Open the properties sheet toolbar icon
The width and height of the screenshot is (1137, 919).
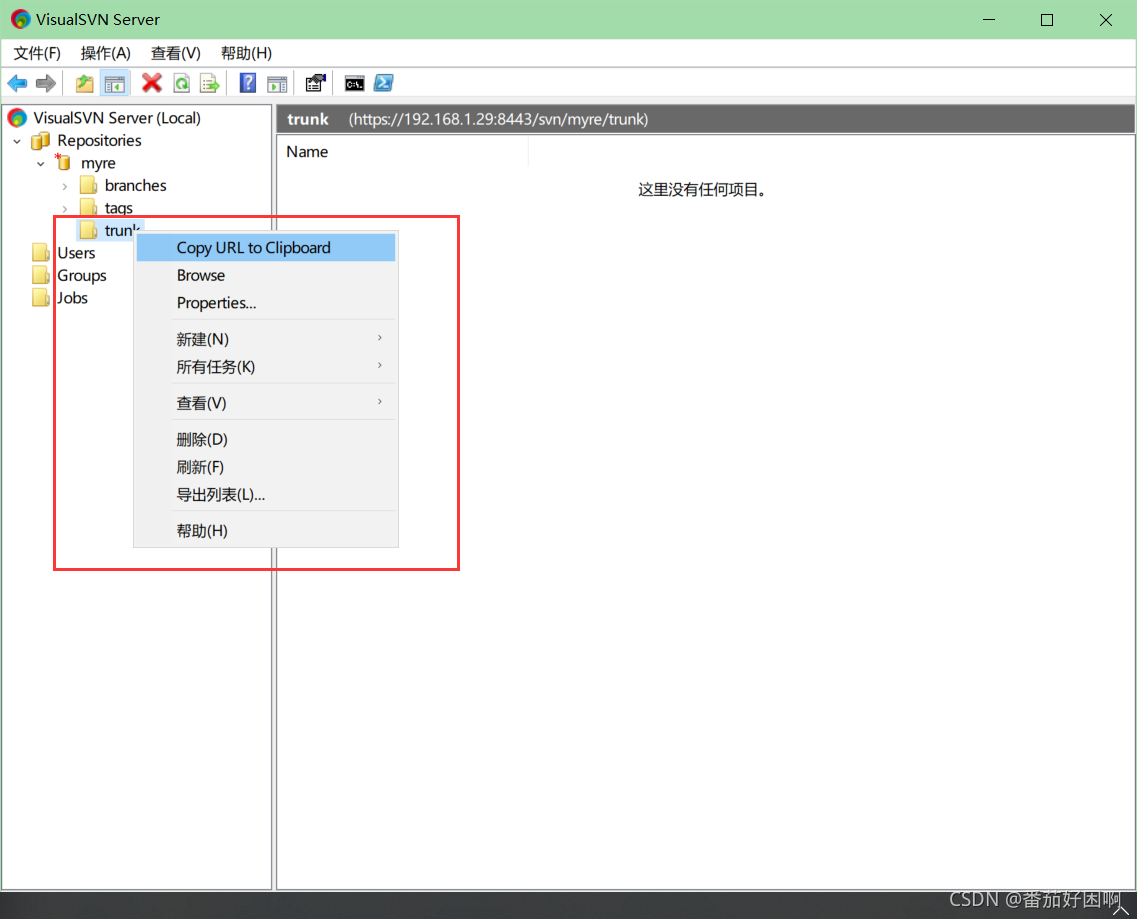click(315, 83)
